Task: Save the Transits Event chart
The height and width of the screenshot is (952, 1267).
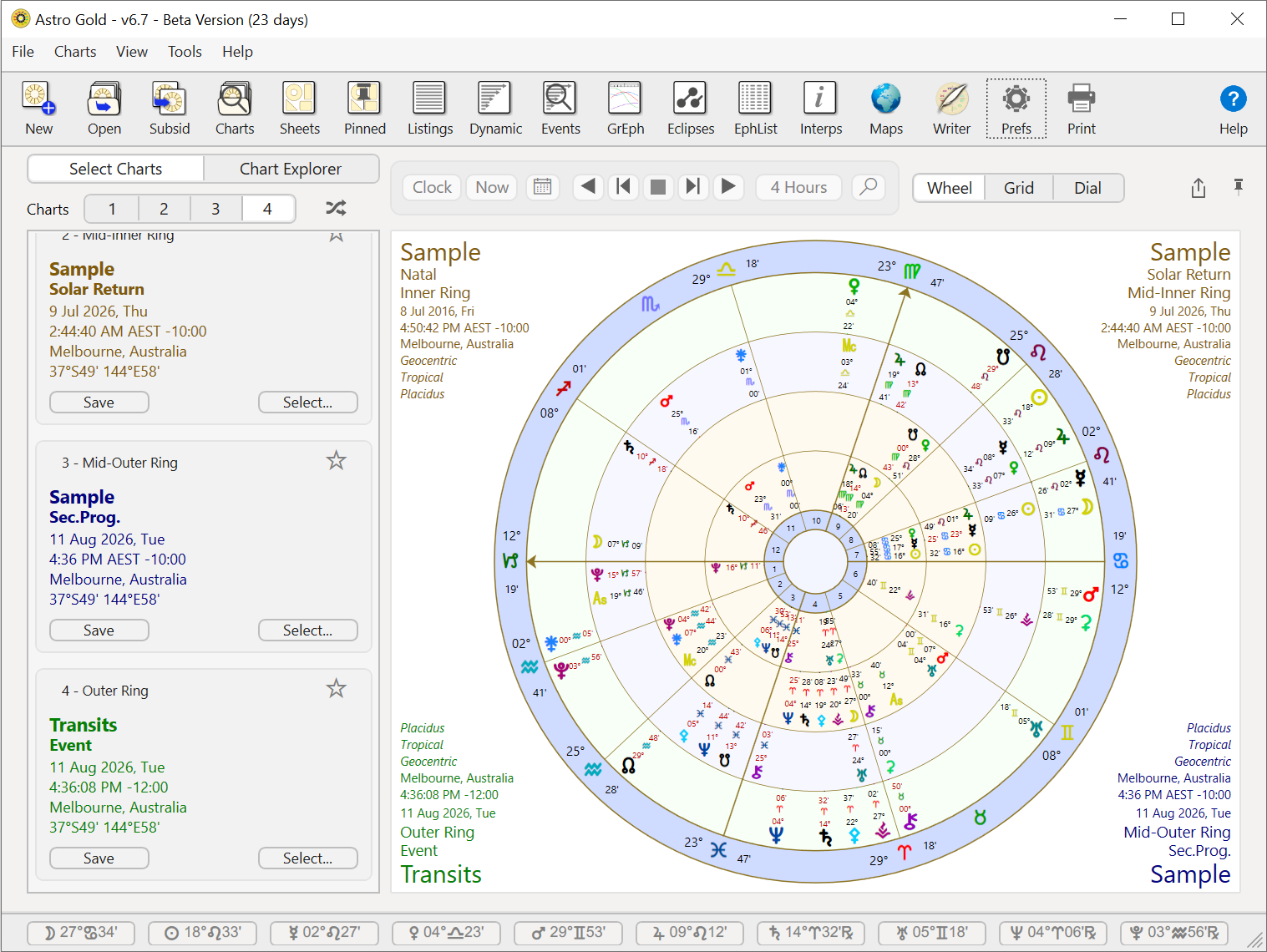Action: coord(99,858)
